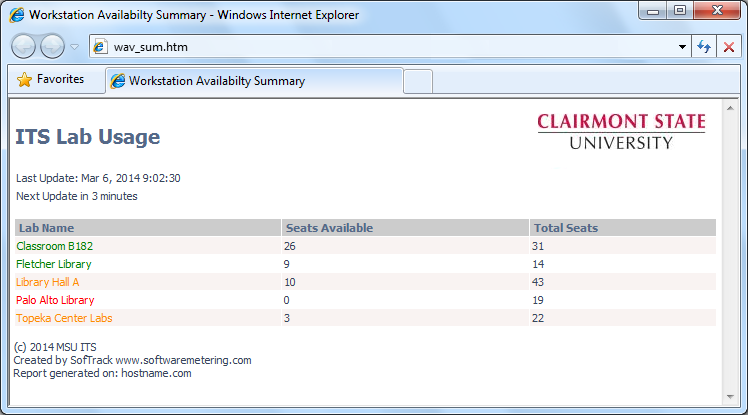The height and width of the screenshot is (415, 748).
Task: Close the Internet Explorer window
Action: coord(717,10)
